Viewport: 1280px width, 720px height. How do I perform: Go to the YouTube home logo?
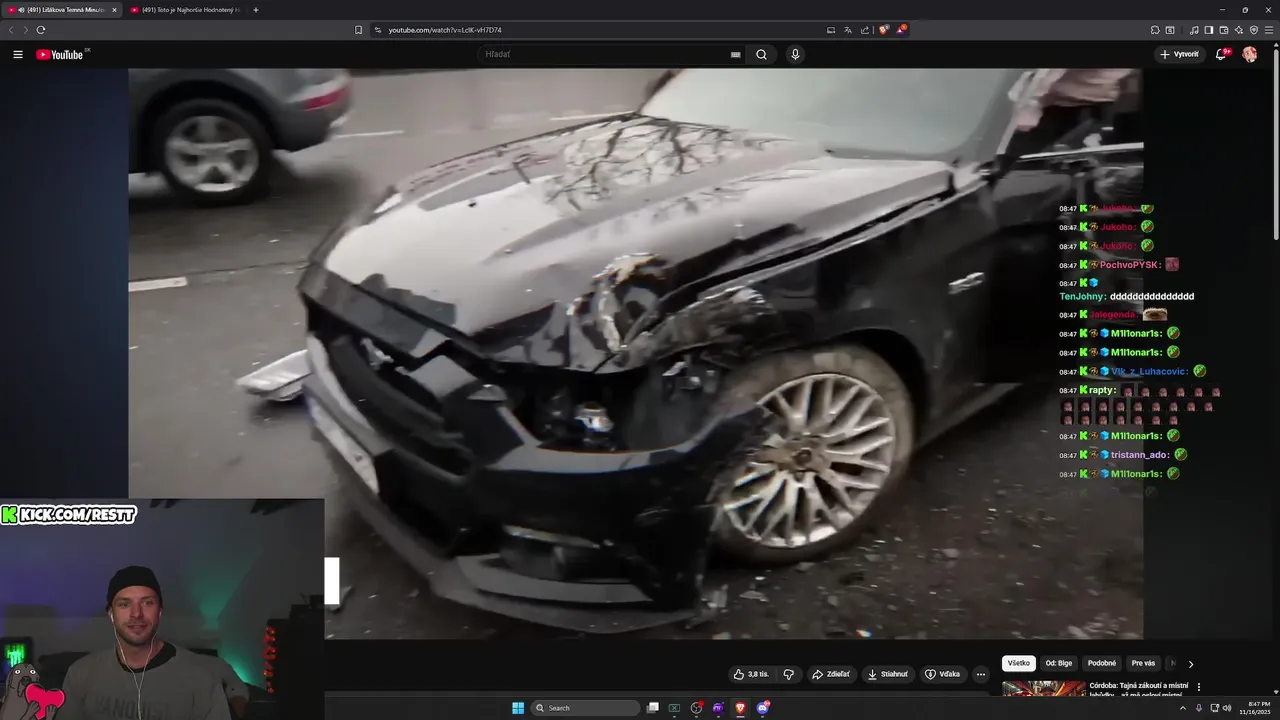60,54
